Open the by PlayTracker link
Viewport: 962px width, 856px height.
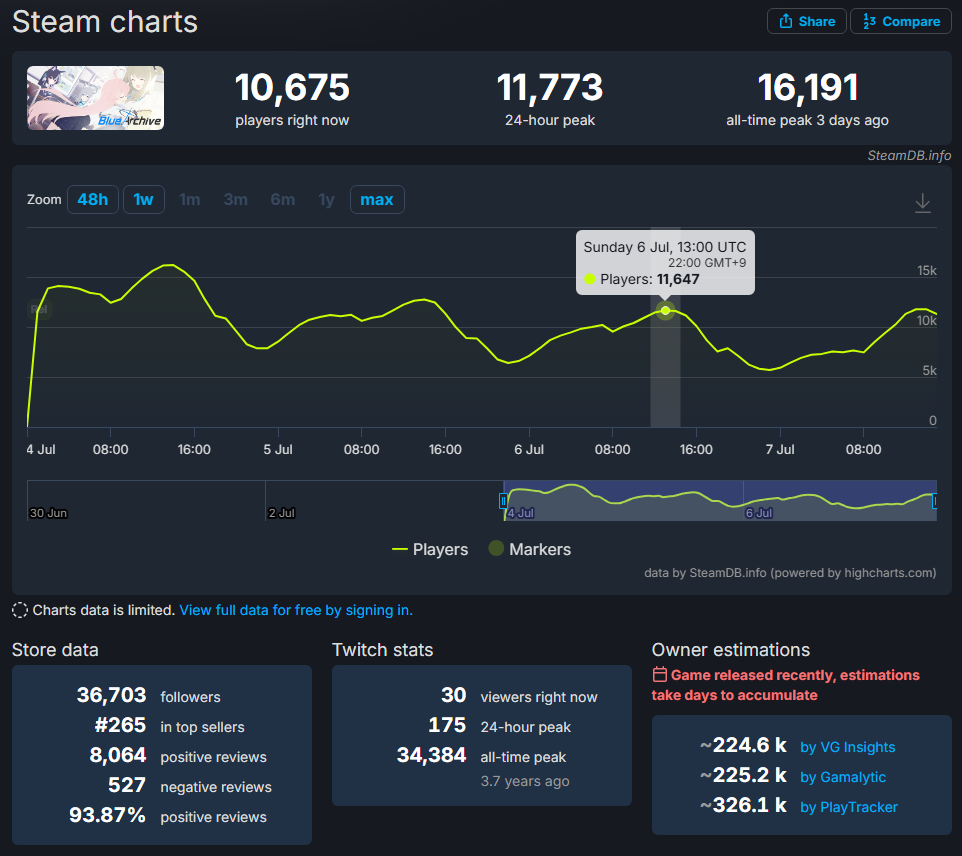[x=848, y=807]
